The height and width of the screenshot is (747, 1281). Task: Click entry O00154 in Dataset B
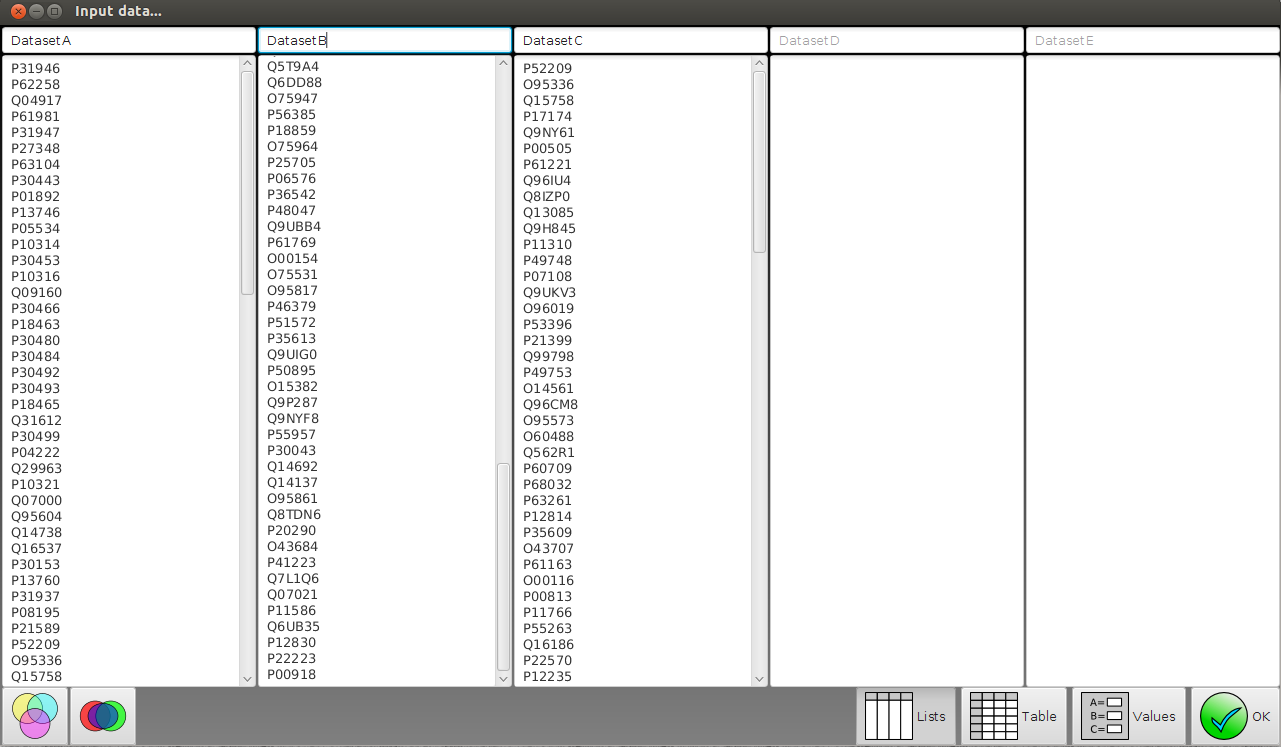coord(293,258)
